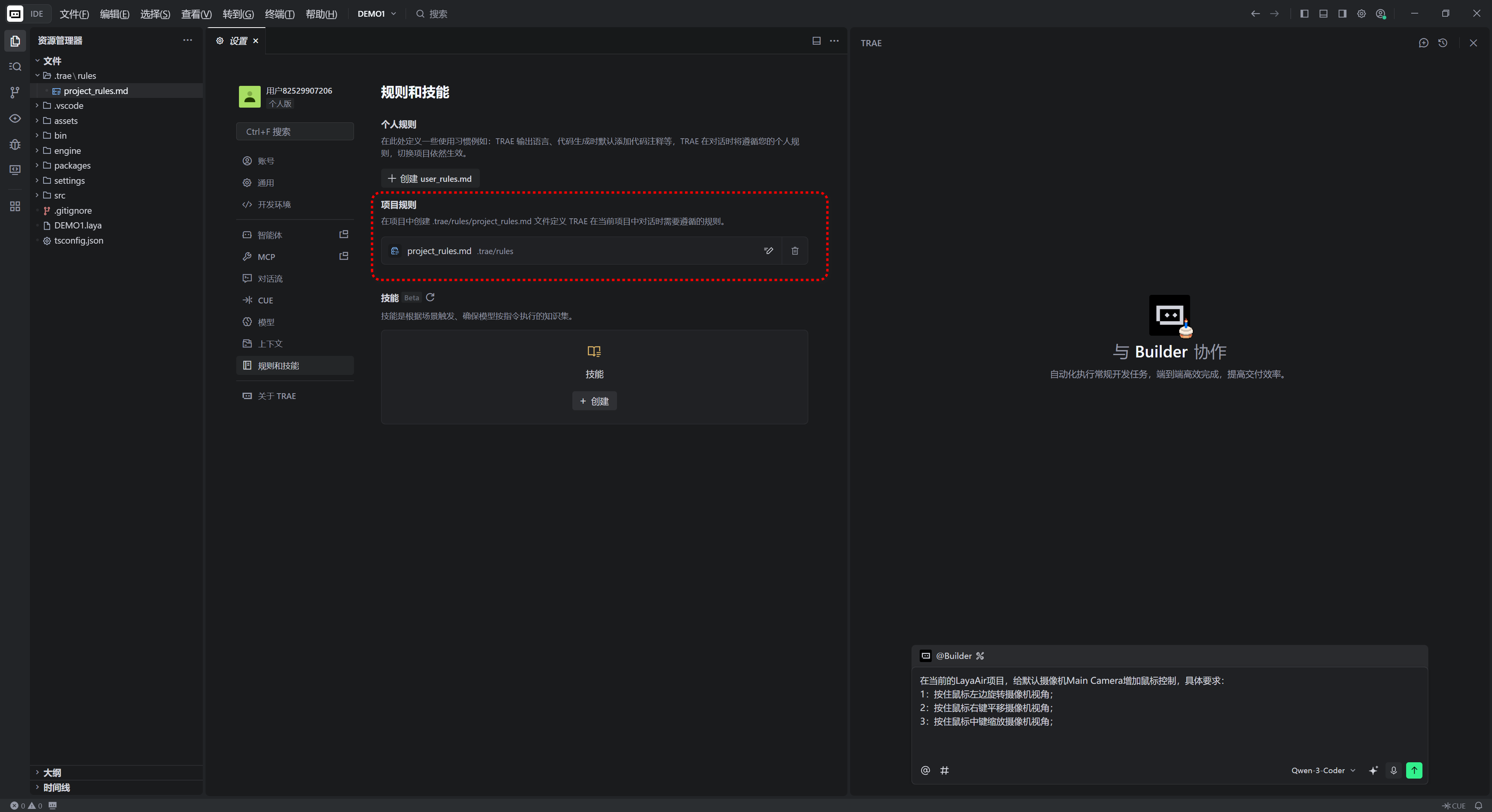This screenshot has height=812, width=1492.
Task: Refresh the skills list icon
Action: pyautogui.click(x=430, y=298)
